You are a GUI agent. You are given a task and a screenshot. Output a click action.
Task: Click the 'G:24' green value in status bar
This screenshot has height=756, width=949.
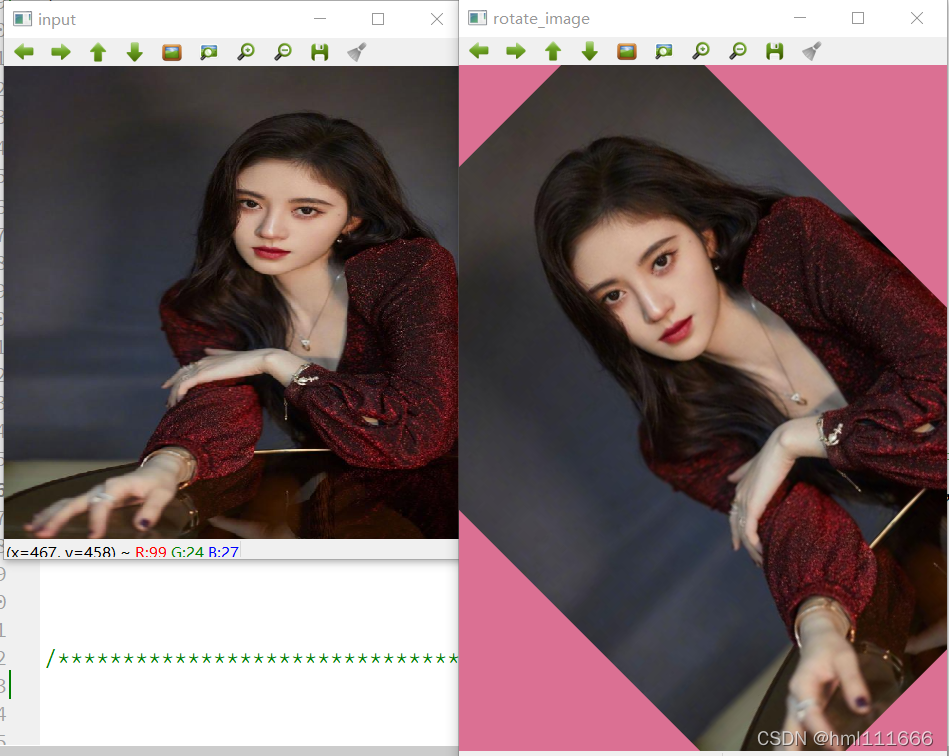click(x=187, y=552)
